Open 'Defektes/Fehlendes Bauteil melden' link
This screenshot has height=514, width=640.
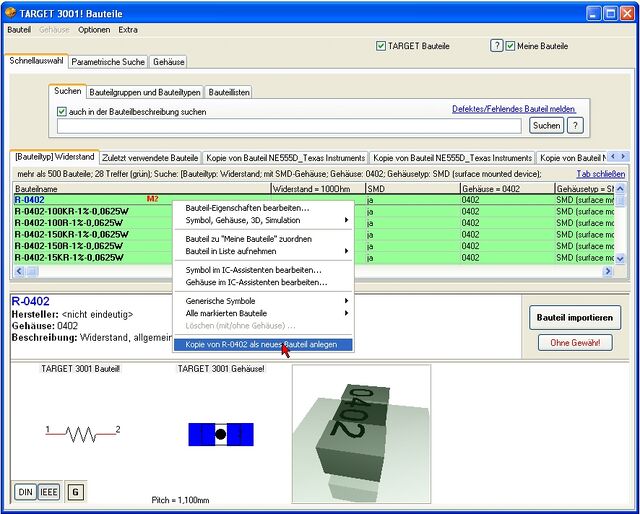(513, 109)
